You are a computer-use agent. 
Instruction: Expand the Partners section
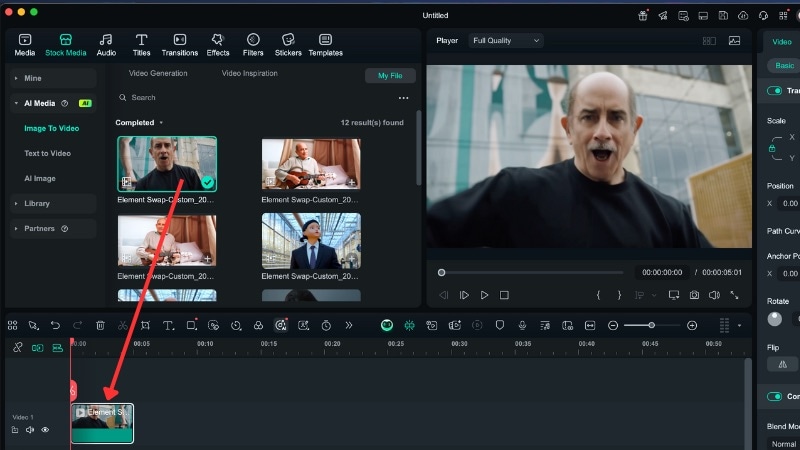tap(53, 228)
